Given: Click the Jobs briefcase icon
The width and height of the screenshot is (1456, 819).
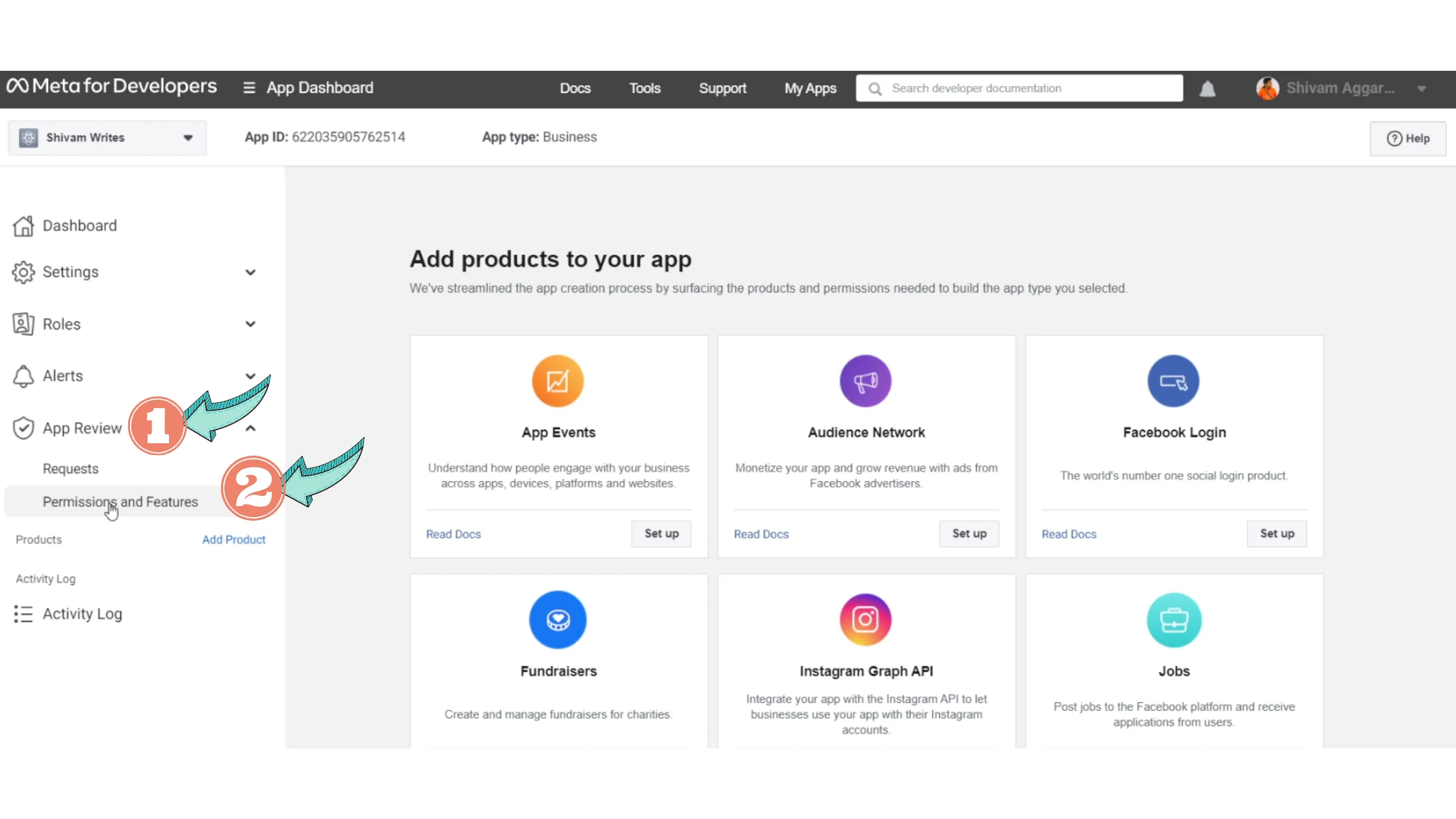Looking at the screenshot, I should [x=1173, y=619].
